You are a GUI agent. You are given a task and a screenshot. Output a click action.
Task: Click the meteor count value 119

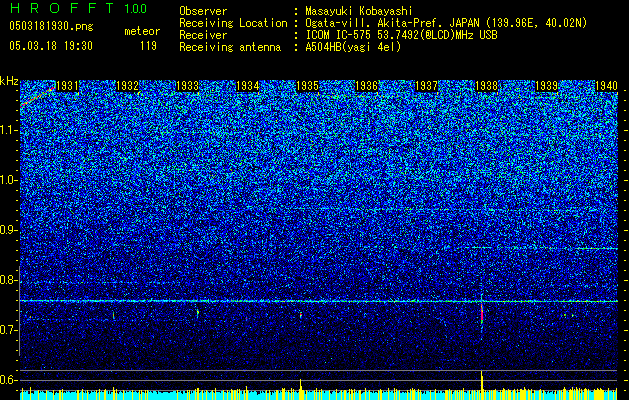click(148, 46)
